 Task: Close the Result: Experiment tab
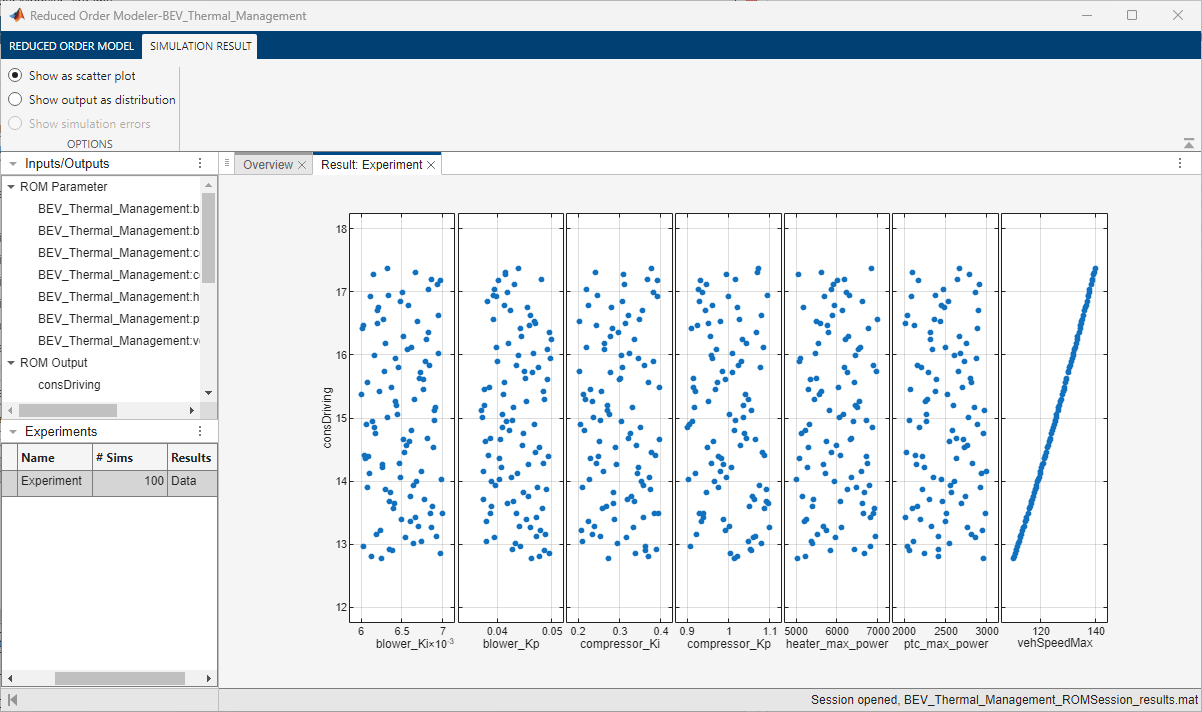434,163
